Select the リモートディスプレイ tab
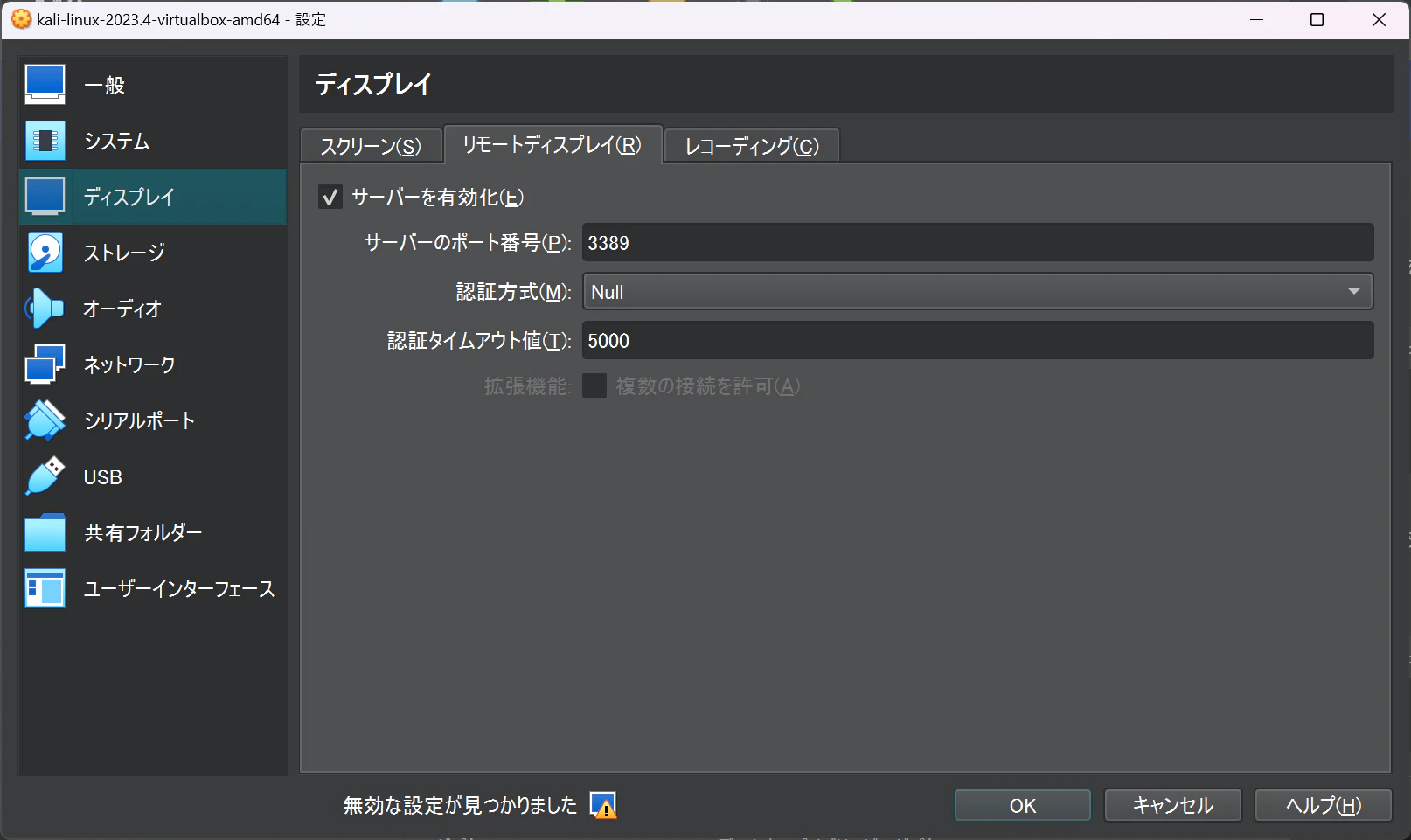 click(x=553, y=144)
